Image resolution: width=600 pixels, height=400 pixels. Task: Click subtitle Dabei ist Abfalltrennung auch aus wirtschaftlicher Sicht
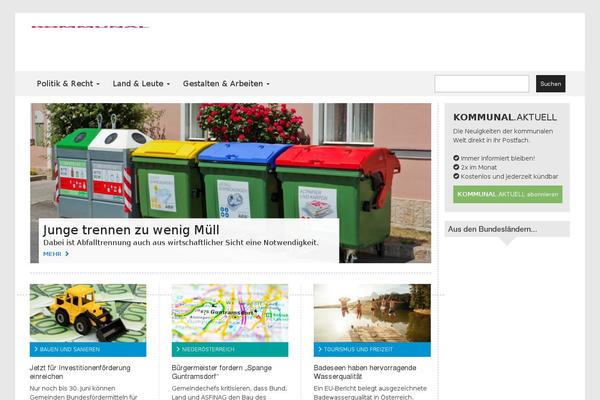181,243
